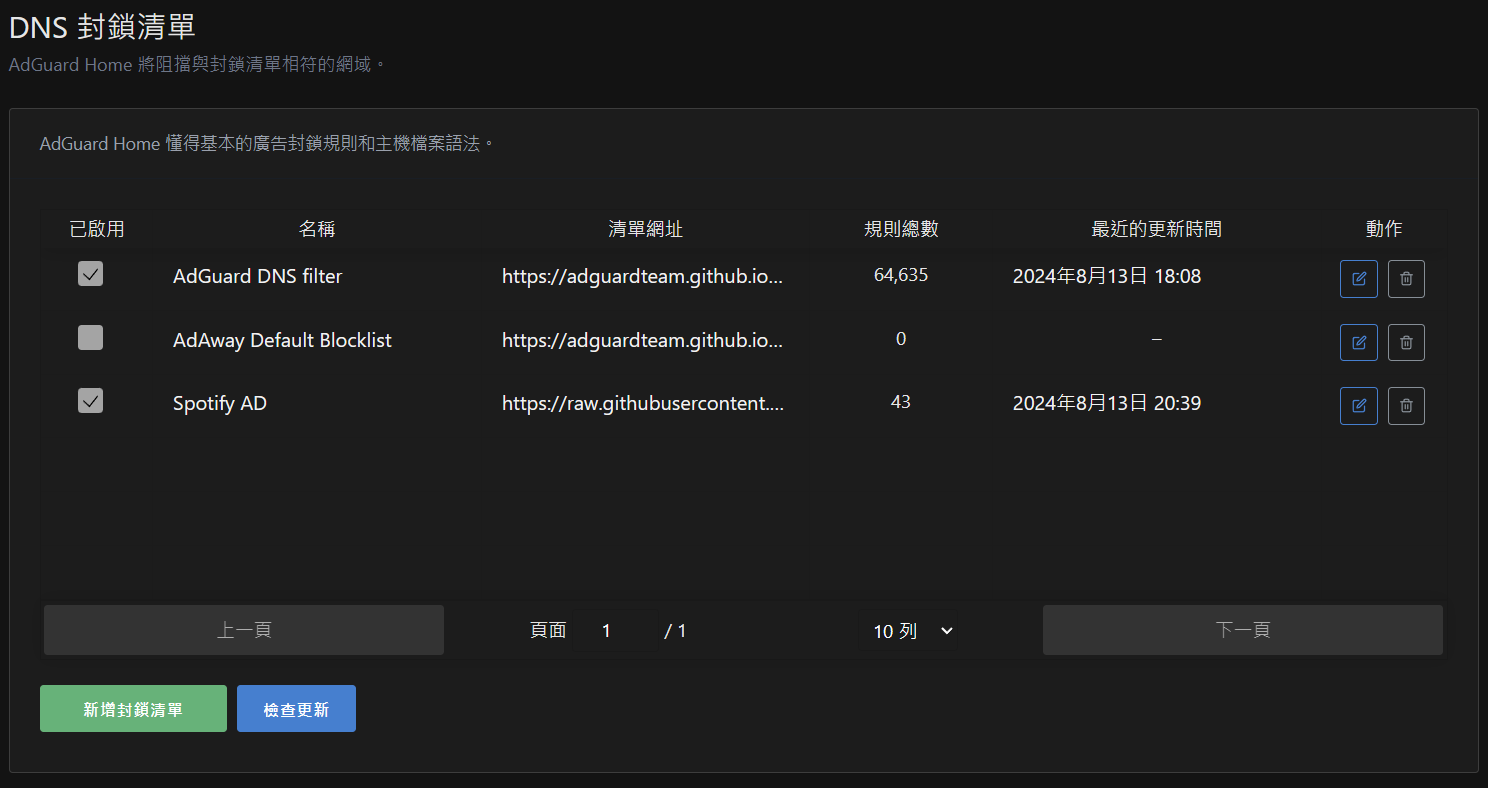Open the Spotify AD raw.githubusercontent URL
Screen dimensions: 1488x788
tap(645, 403)
